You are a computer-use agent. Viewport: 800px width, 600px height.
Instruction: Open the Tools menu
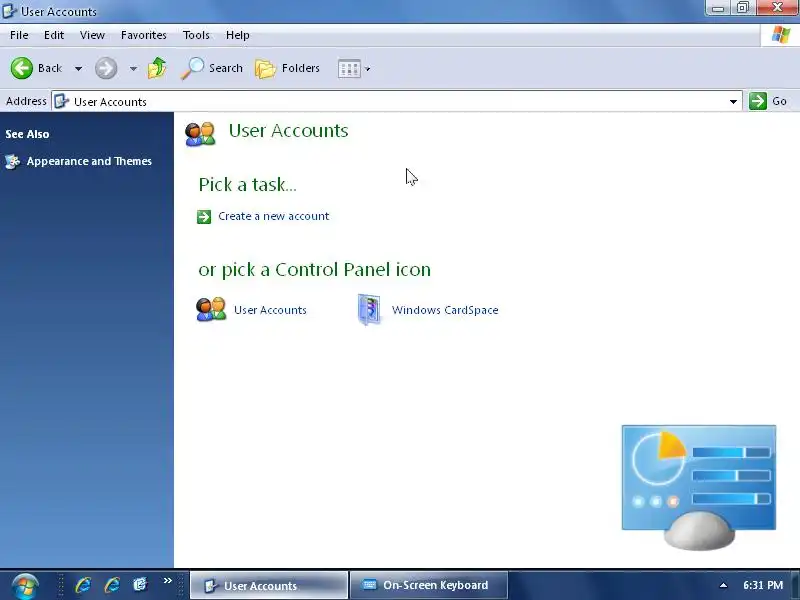point(196,35)
